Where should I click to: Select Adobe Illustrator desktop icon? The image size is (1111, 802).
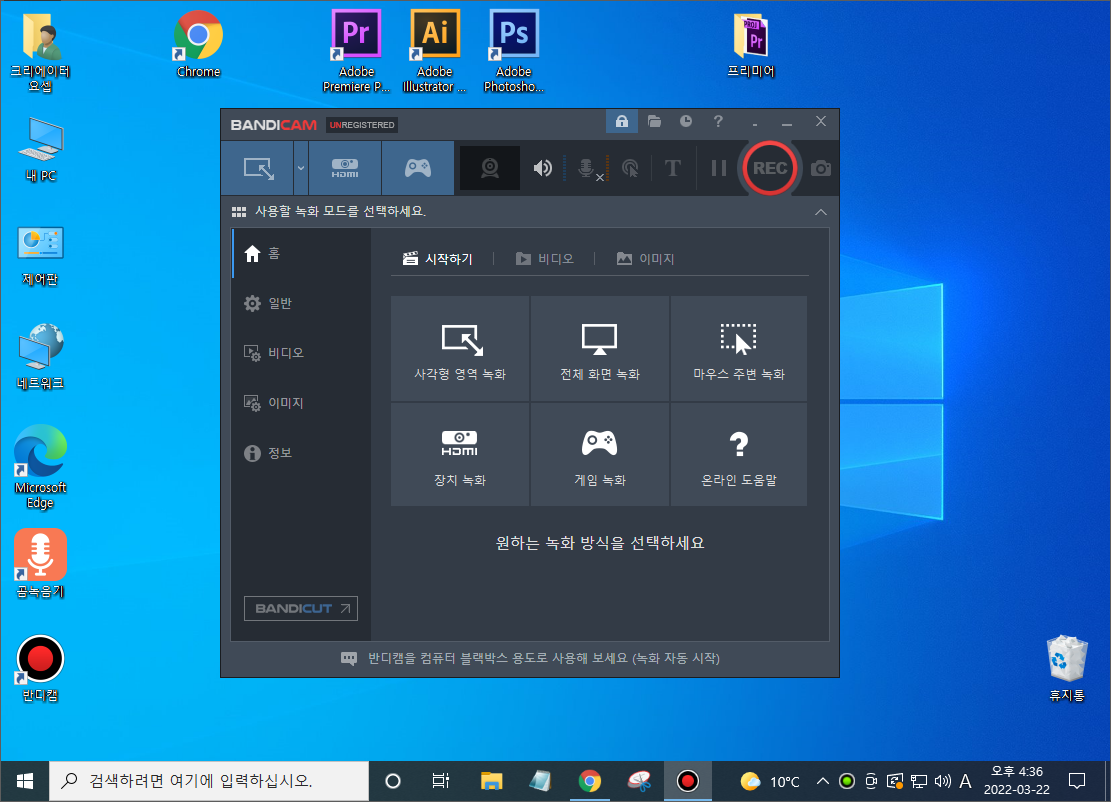coord(434,51)
